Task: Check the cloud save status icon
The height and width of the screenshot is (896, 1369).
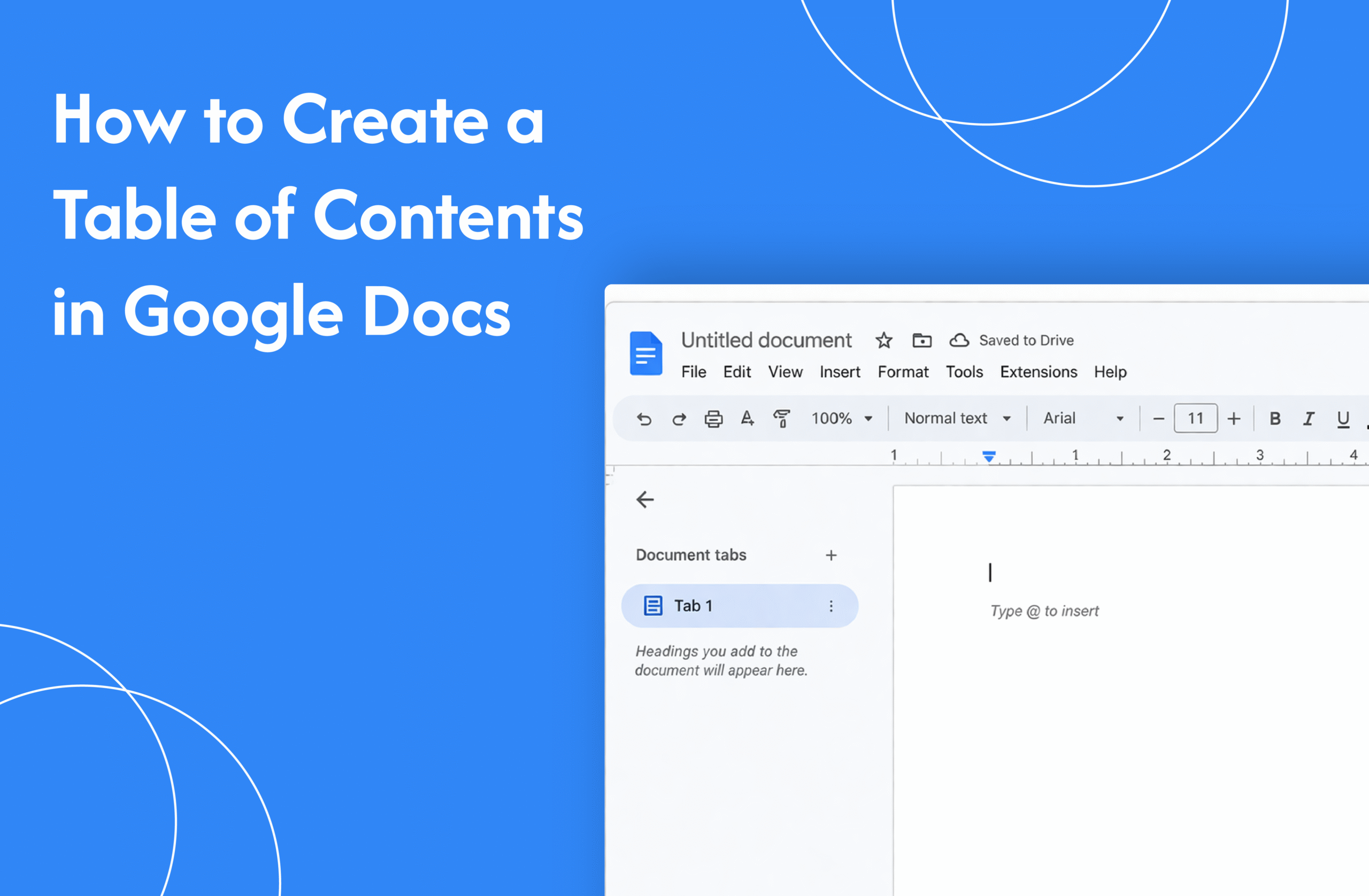Action: pos(959,341)
